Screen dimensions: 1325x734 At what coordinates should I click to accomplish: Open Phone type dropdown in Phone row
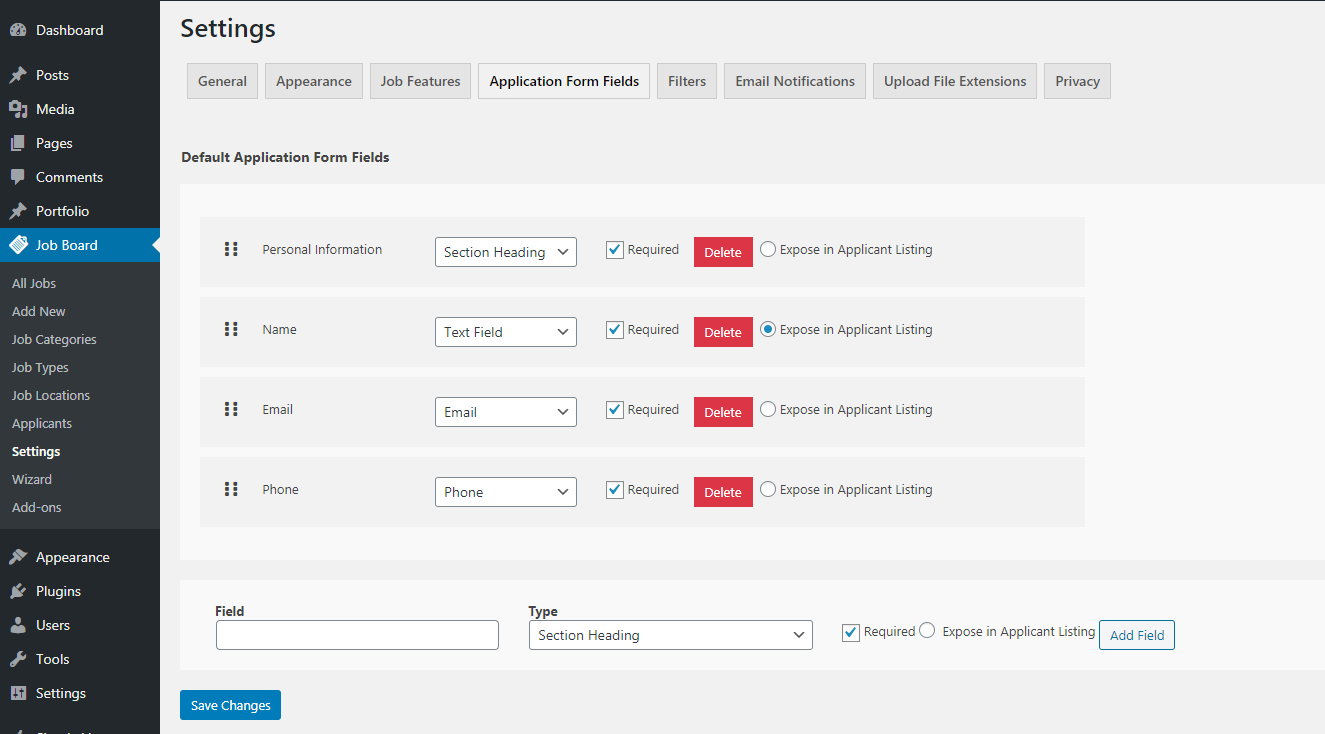506,492
